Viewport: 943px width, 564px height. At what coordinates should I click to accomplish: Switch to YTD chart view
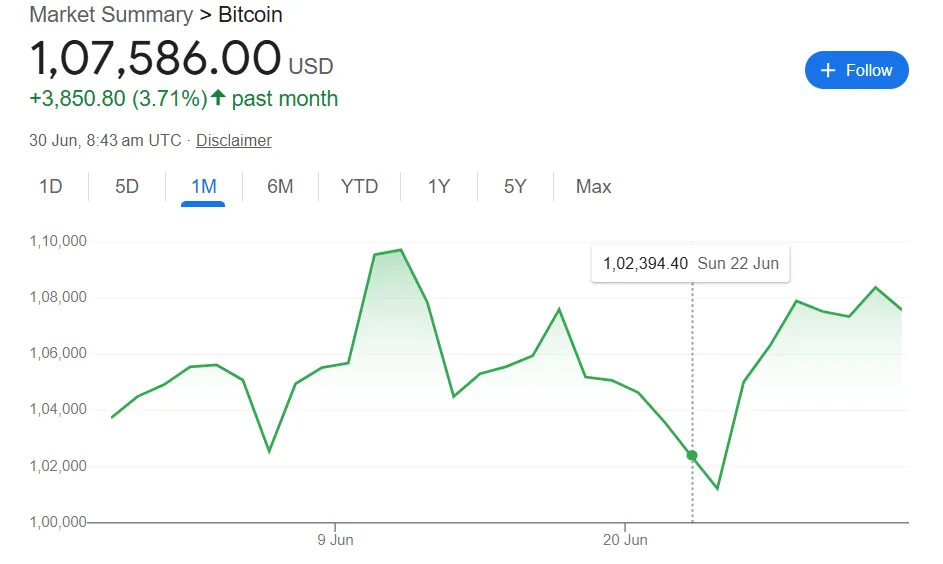click(359, 187)
